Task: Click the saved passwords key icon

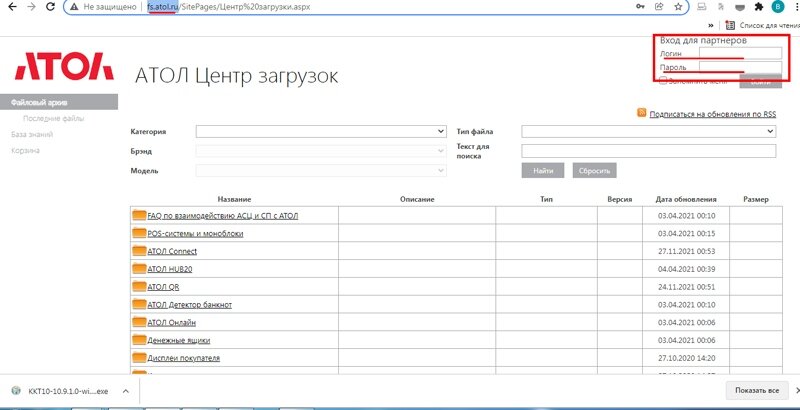Action: coord(640,7)
